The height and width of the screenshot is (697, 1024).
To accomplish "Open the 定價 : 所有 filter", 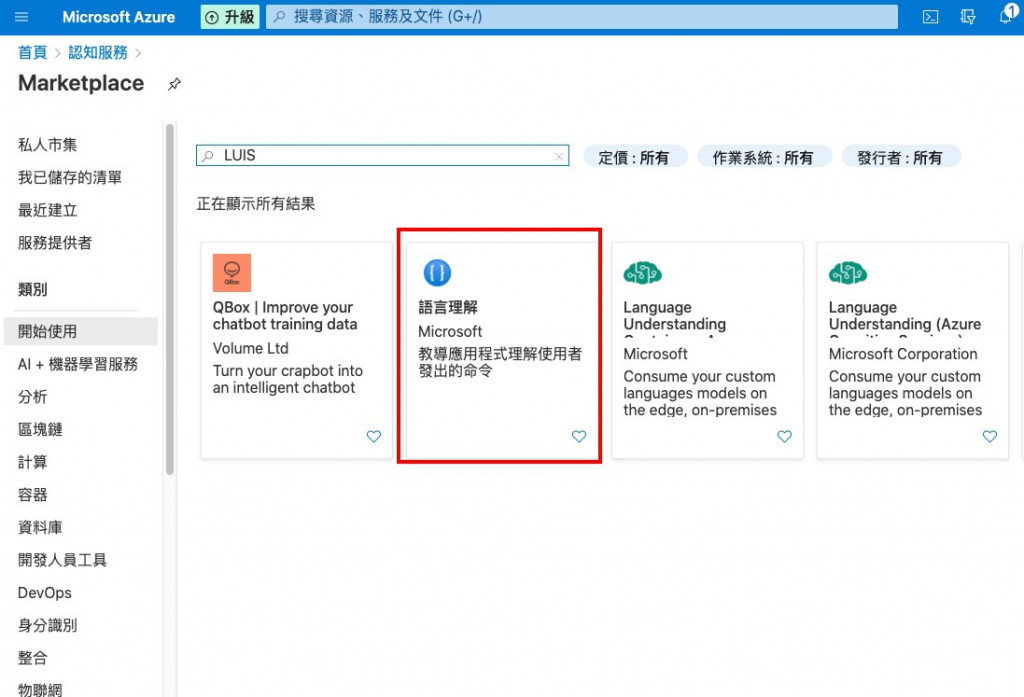I will (634, 157).
